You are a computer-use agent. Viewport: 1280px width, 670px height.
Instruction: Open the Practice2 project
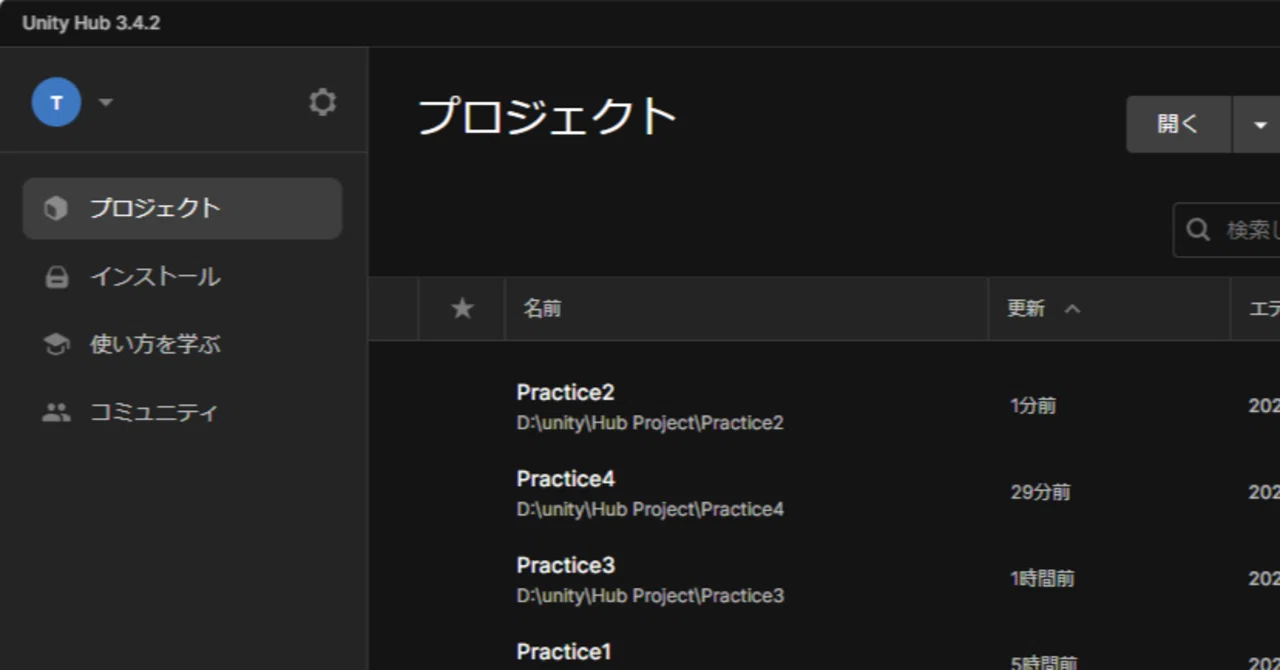point(565,392)
